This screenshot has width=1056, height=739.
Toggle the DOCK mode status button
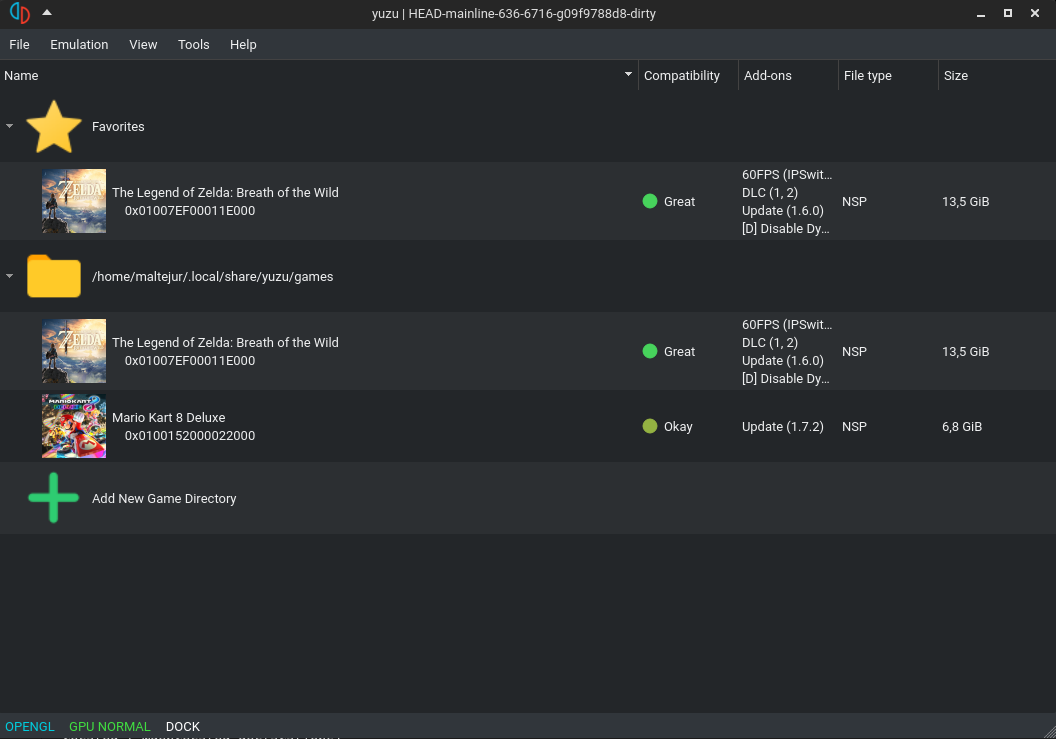pos(183,726)
